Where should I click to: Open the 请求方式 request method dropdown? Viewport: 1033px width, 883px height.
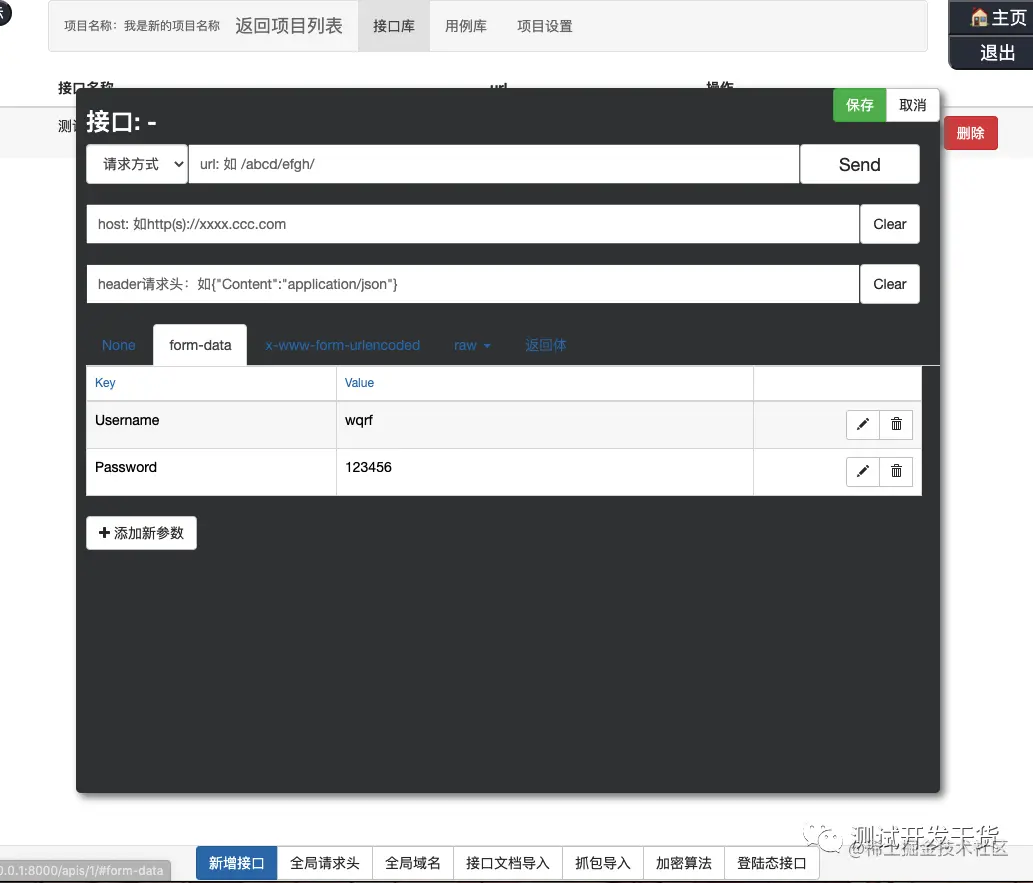point(136,163)
